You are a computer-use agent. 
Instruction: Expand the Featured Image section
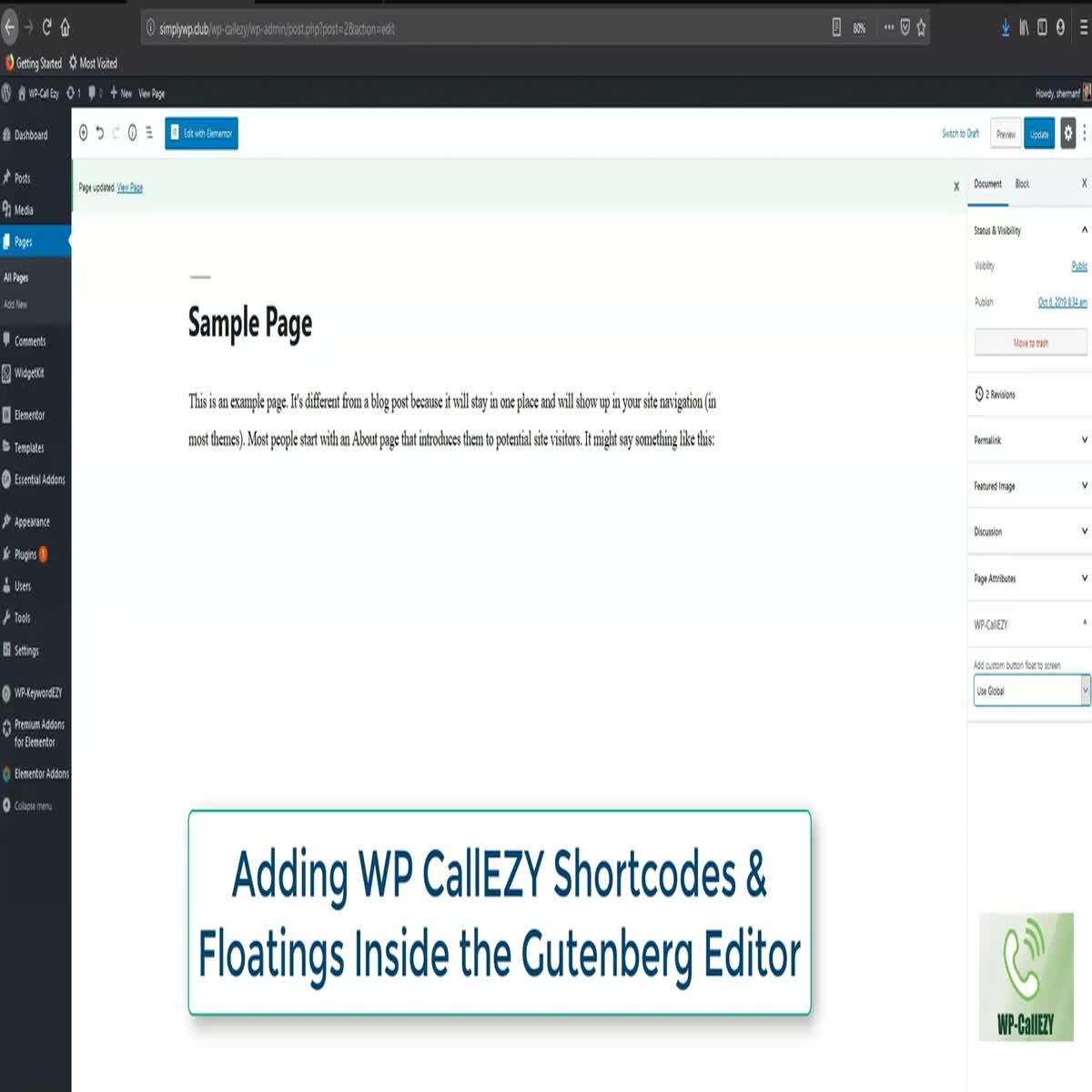coord(1029,485)
